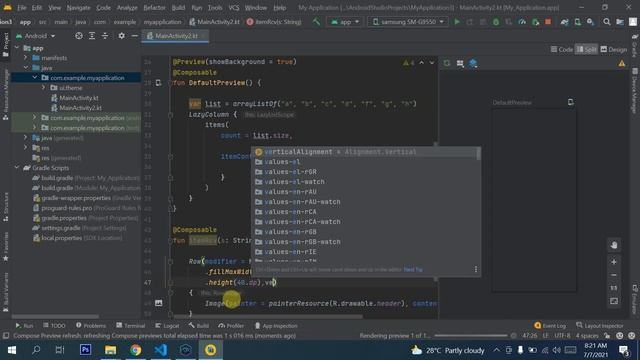Image resolution: width=640 pixels, height=360 pixels.
Task: Toggle Resource Manager sidebar tab
Action: pyautogui.click(x=5, y=95)
